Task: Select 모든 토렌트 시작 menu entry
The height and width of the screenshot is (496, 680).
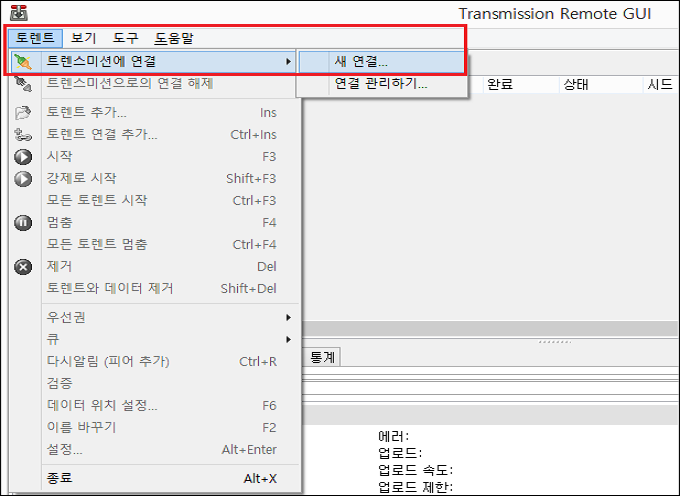Action: pos(154,200)
